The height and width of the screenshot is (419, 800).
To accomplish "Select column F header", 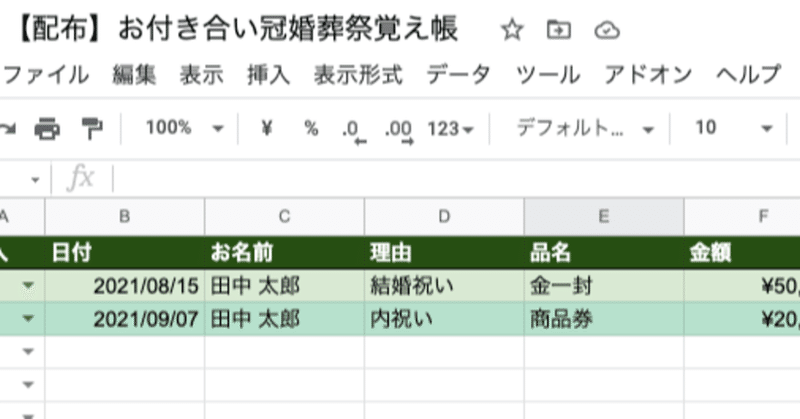I will [742, 216].
